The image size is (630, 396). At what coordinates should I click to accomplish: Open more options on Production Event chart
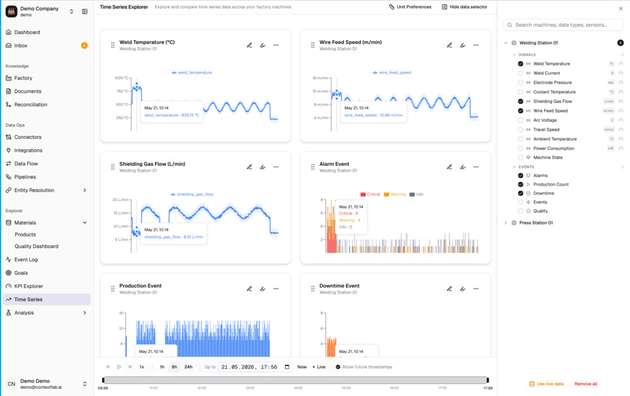click(x=276, y=288)
